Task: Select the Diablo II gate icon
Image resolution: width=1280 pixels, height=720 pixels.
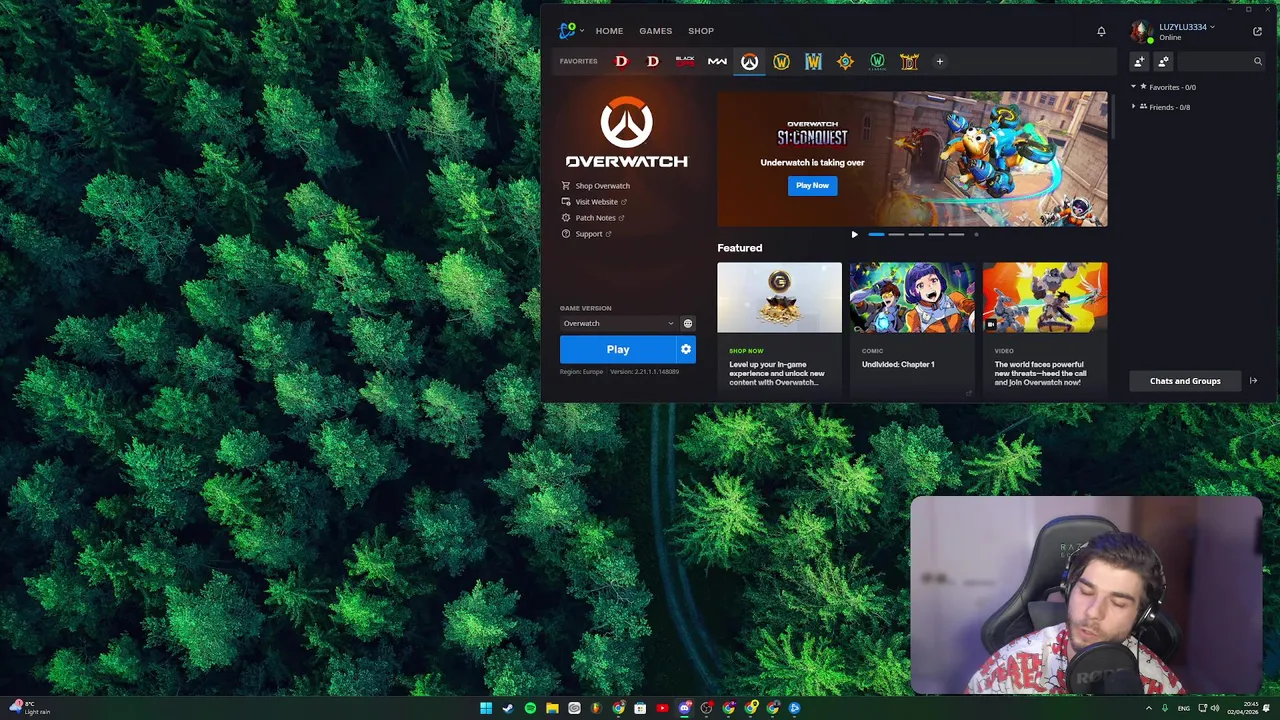Action: click(x=909, y=61)
